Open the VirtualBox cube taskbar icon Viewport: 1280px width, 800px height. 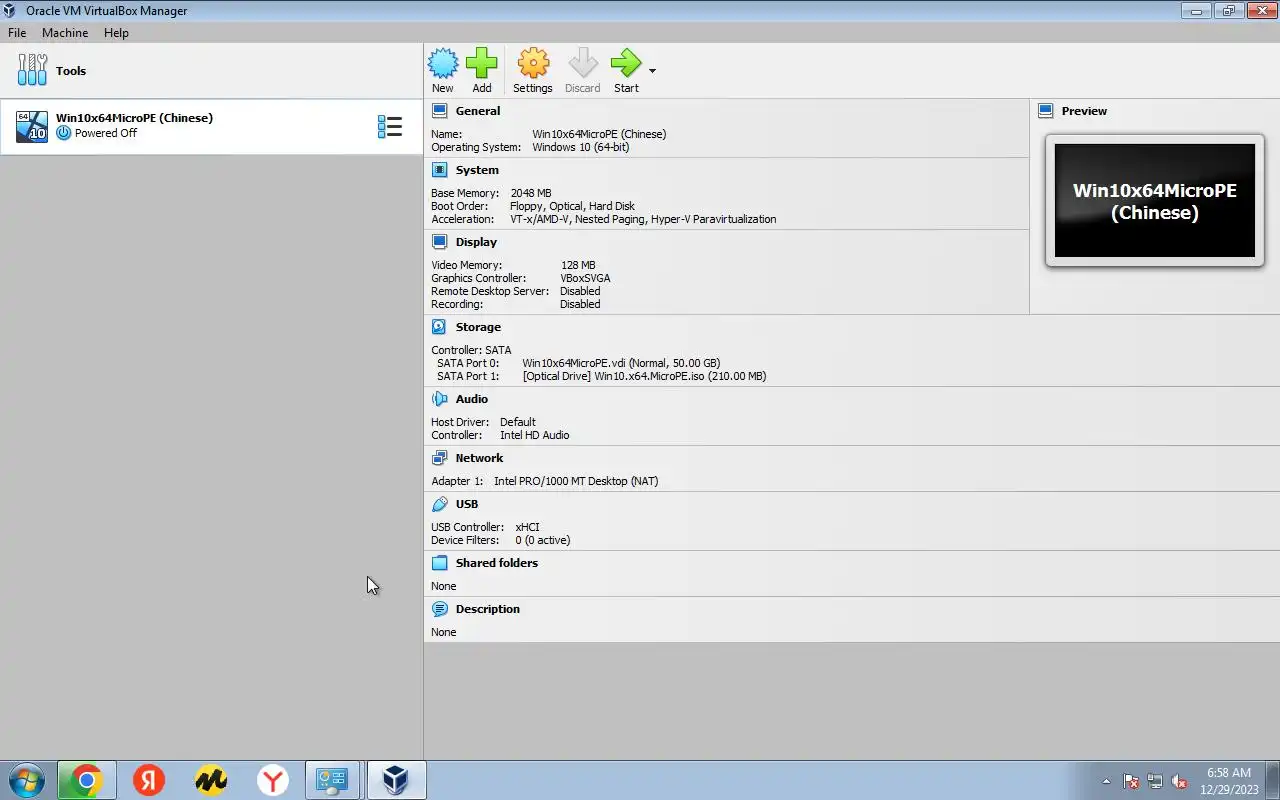pyautogui.click(x=396, y=780)
